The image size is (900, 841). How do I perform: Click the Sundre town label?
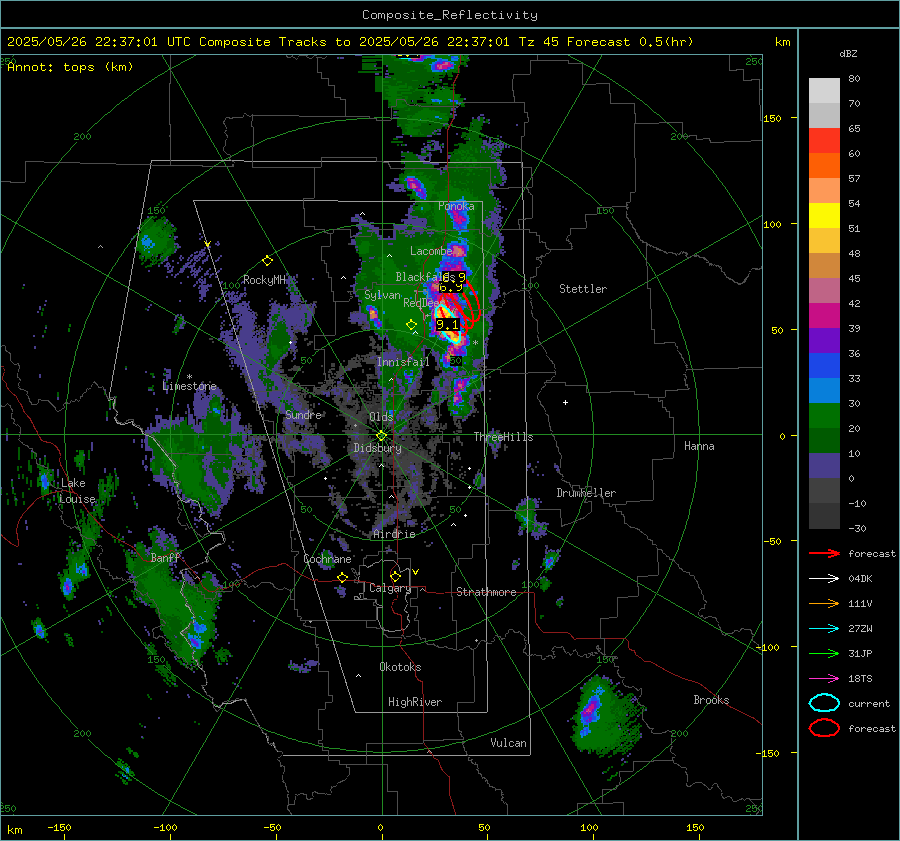(x=304, y=414)
